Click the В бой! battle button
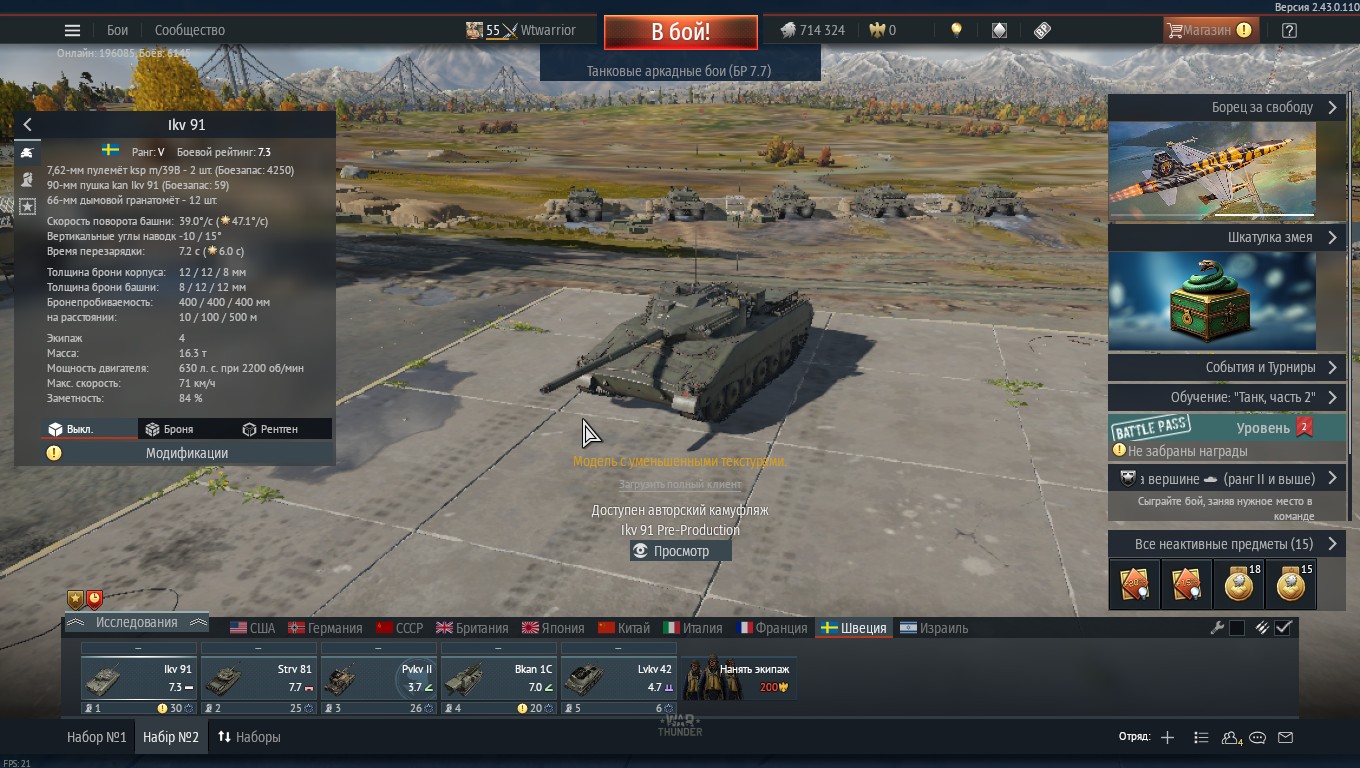 (680, 32)
